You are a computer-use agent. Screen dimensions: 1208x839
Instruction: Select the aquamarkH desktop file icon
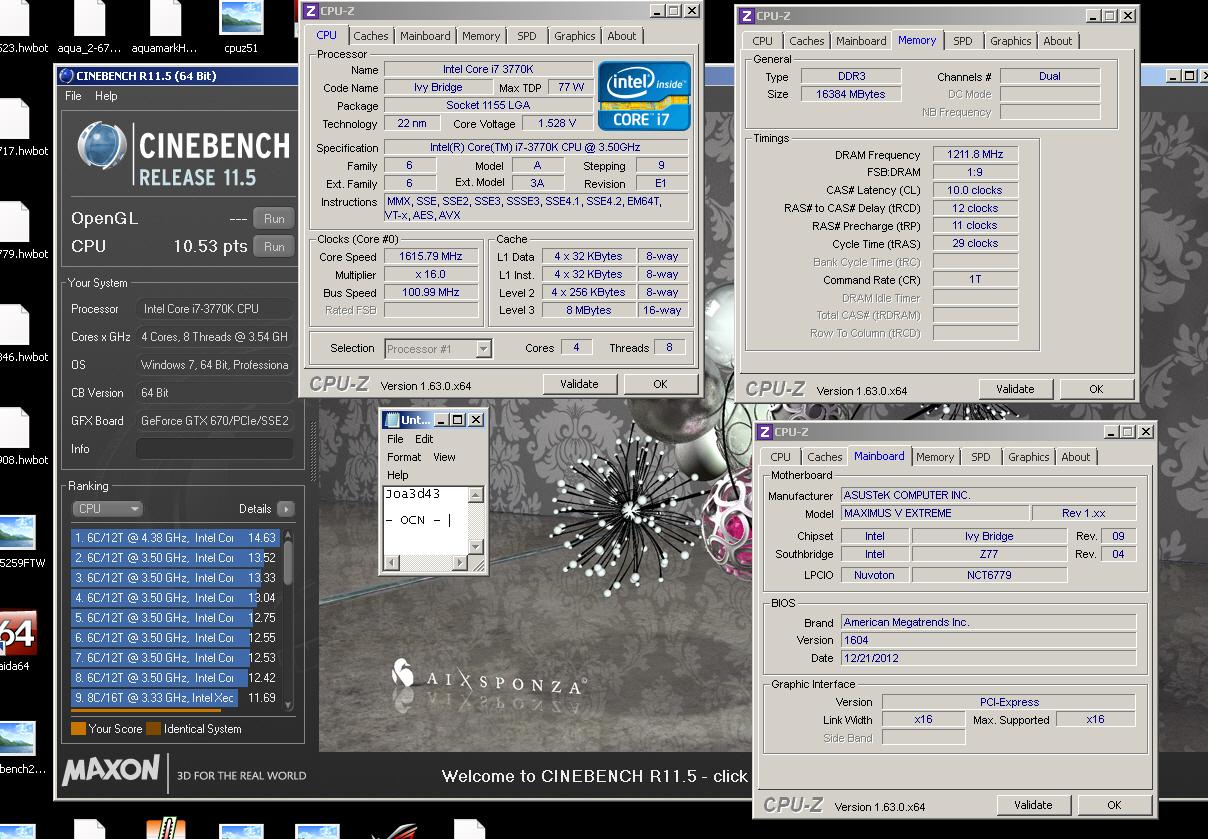[165, 20]
